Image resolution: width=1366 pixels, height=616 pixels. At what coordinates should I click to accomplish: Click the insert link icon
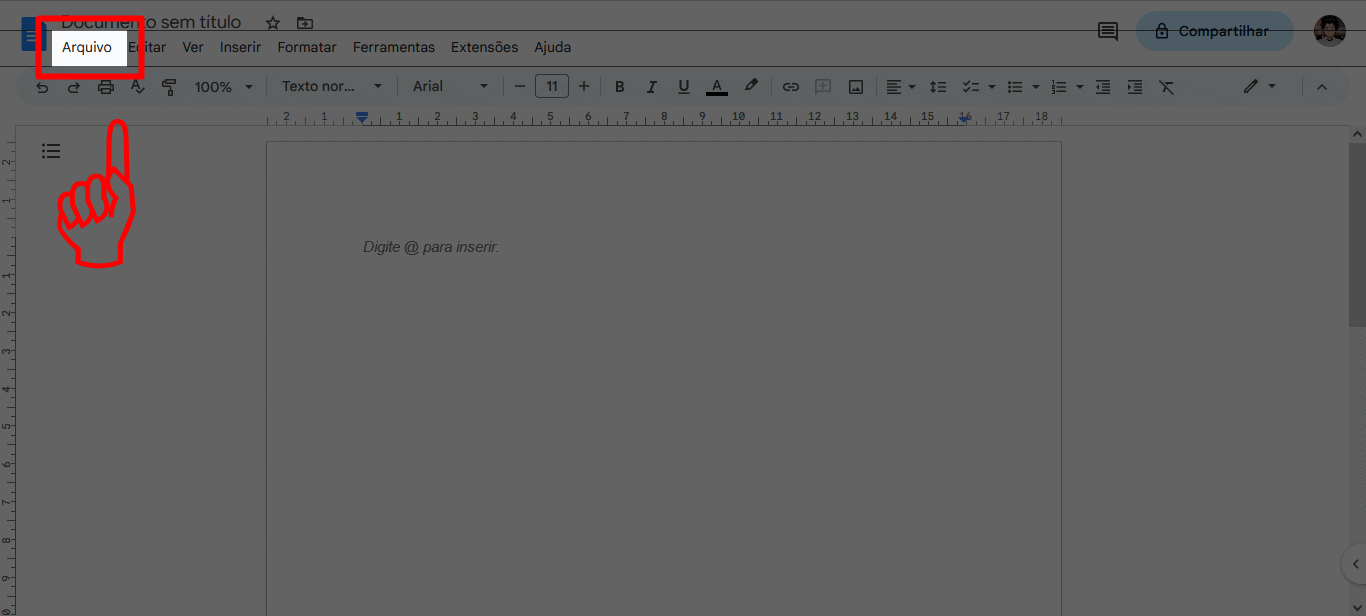[790, 87]
